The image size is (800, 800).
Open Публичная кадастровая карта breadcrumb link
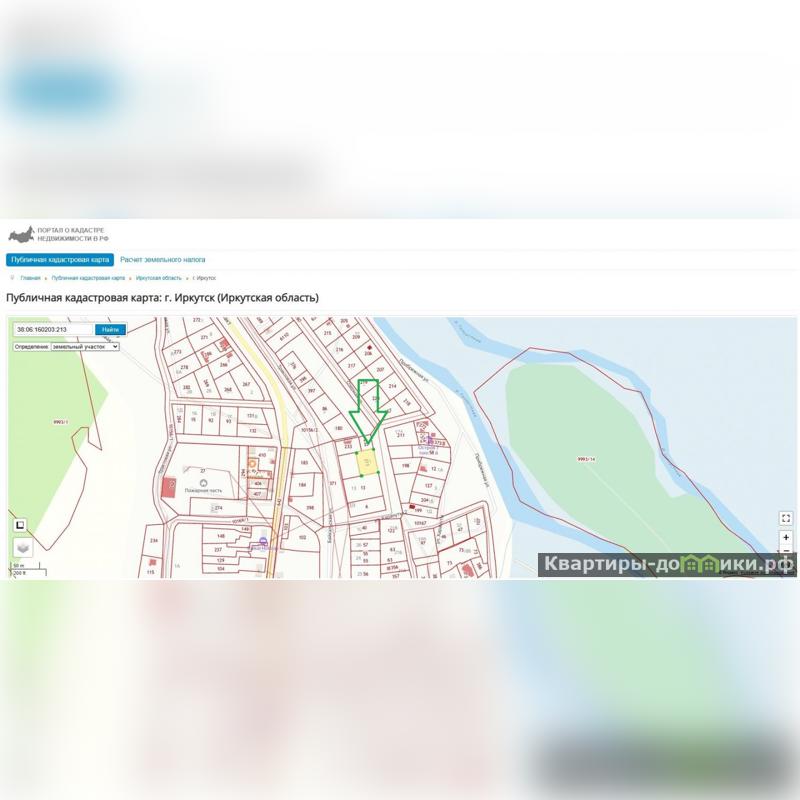[x=88, y=278]
